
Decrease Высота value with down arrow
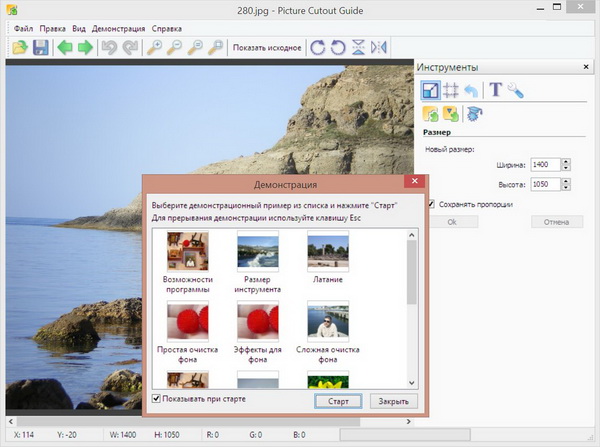(x=565, y=188)
